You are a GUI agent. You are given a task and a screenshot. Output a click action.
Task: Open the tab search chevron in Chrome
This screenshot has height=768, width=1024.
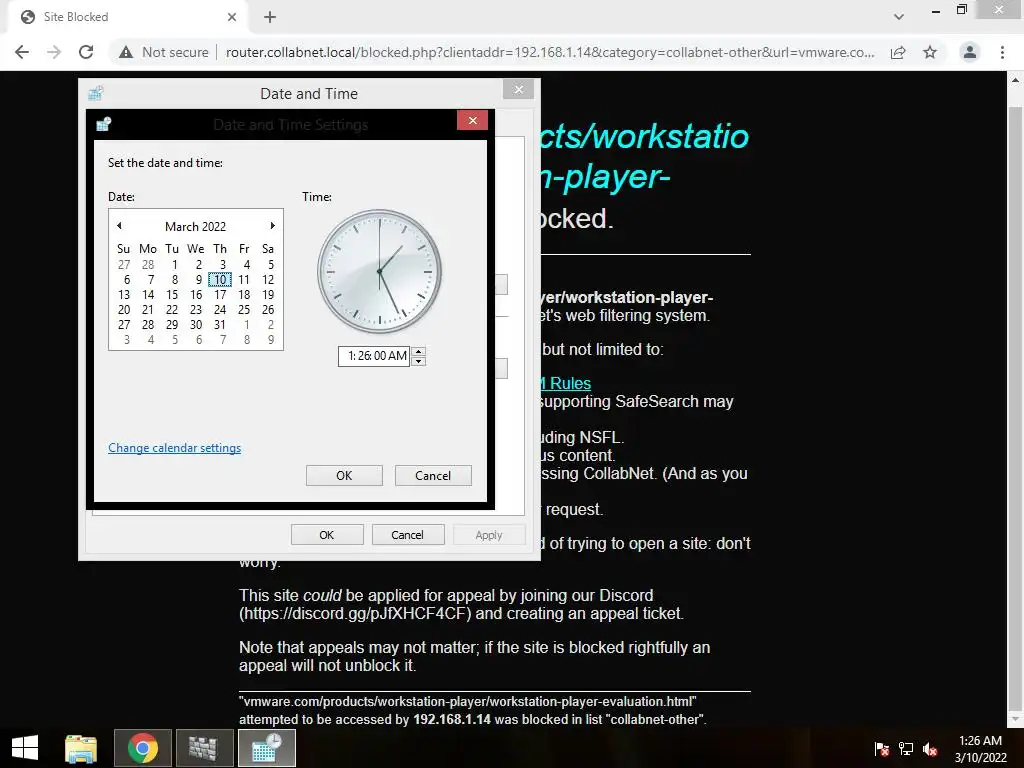click(x=899, y=17)
